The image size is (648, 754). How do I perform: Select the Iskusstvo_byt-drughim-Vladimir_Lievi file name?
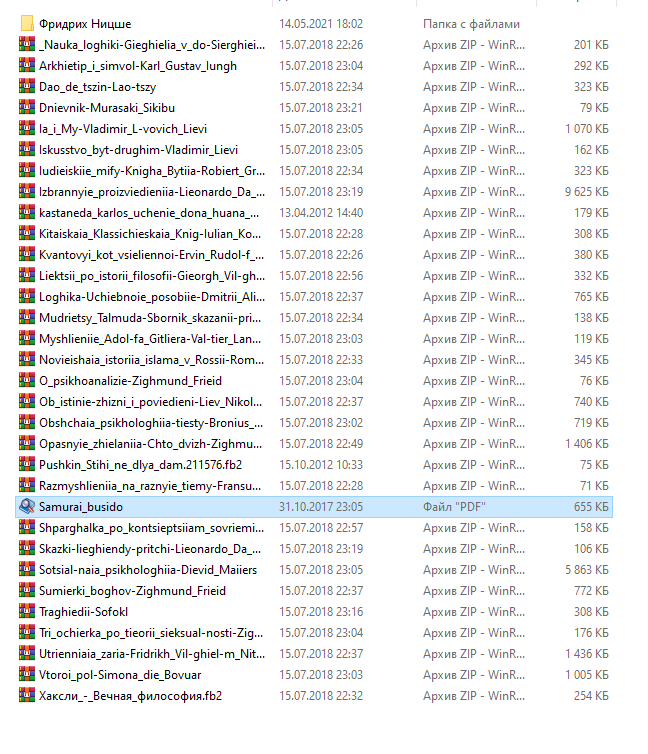(x=138, y=149)
